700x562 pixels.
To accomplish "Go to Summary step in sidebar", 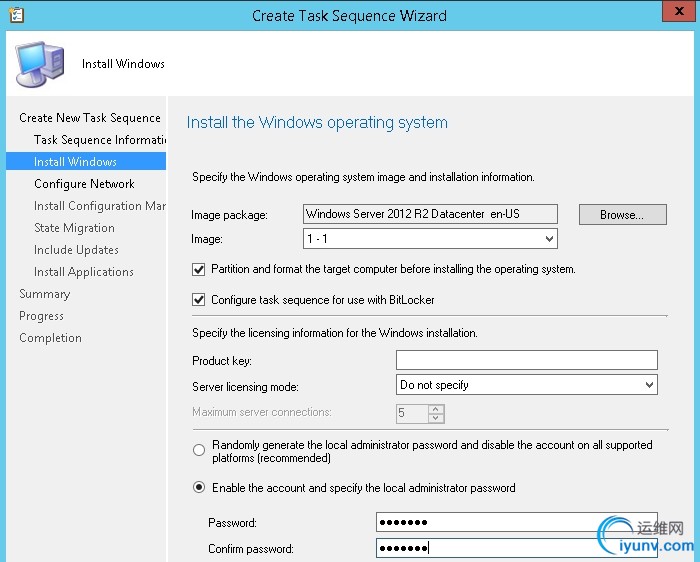I will 45,294.
